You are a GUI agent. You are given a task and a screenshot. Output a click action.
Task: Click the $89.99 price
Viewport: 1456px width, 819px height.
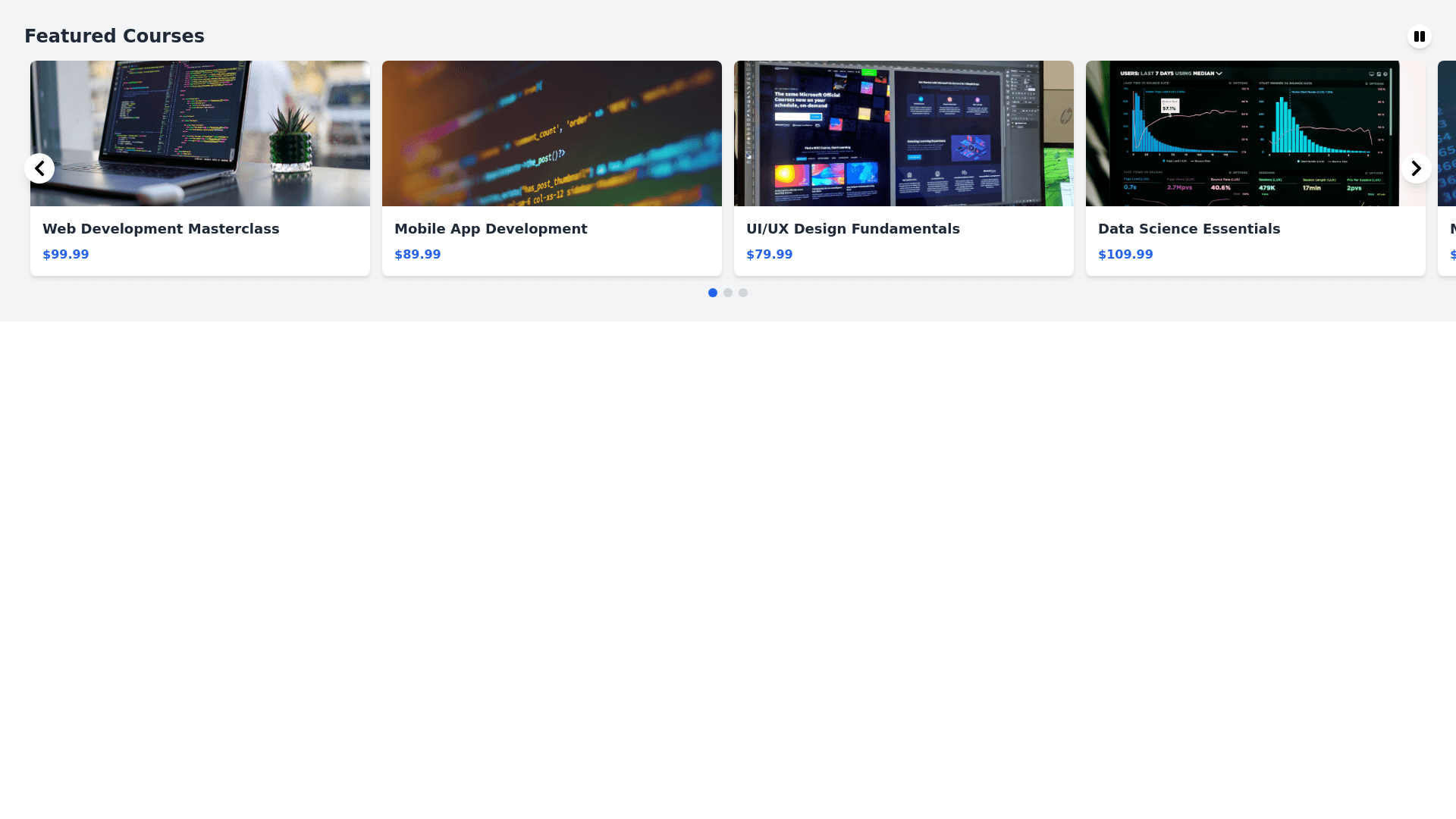418,255
